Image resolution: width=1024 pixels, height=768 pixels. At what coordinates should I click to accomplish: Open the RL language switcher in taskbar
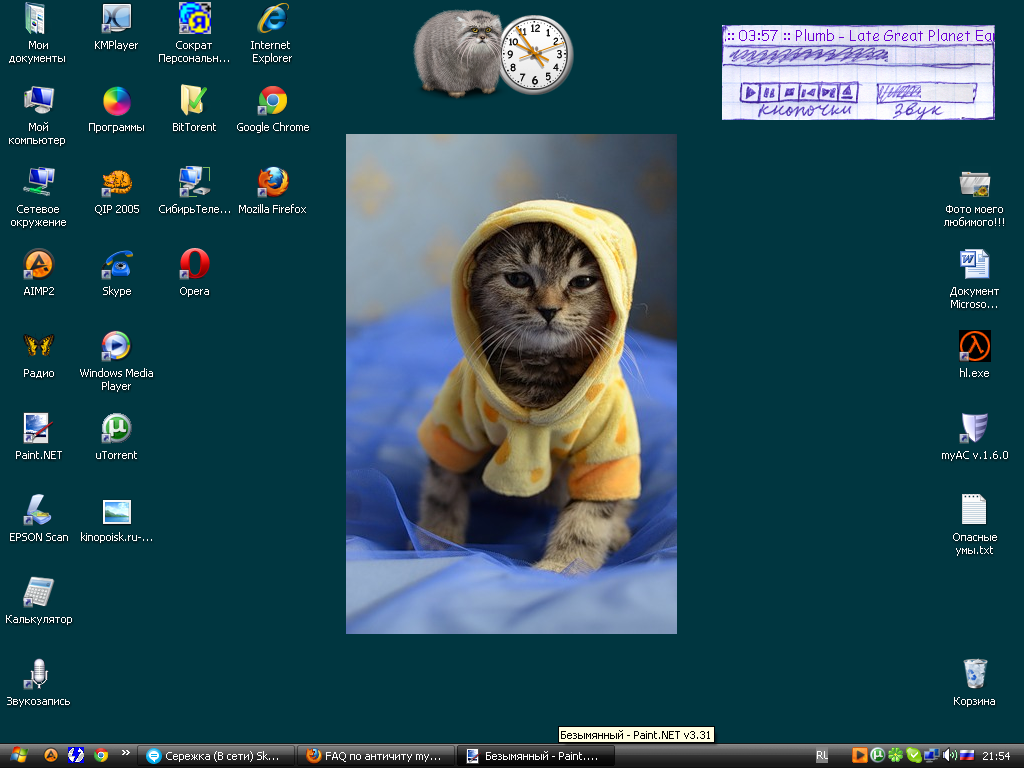(821, 756)
